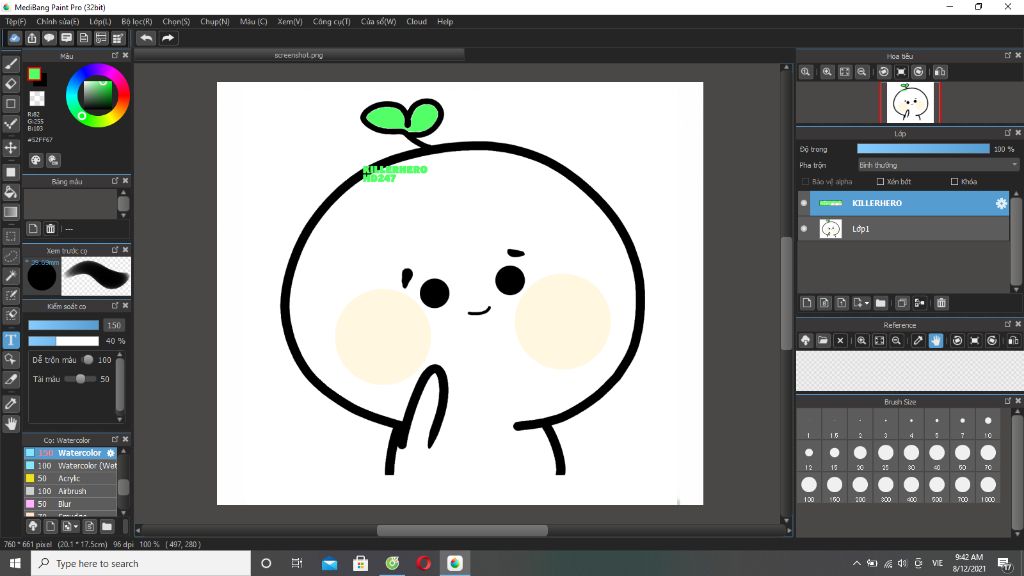Open Tệp(F) menu
Image resolution: width=1024 pixels, height=576 pixels.
pos(16,22)
